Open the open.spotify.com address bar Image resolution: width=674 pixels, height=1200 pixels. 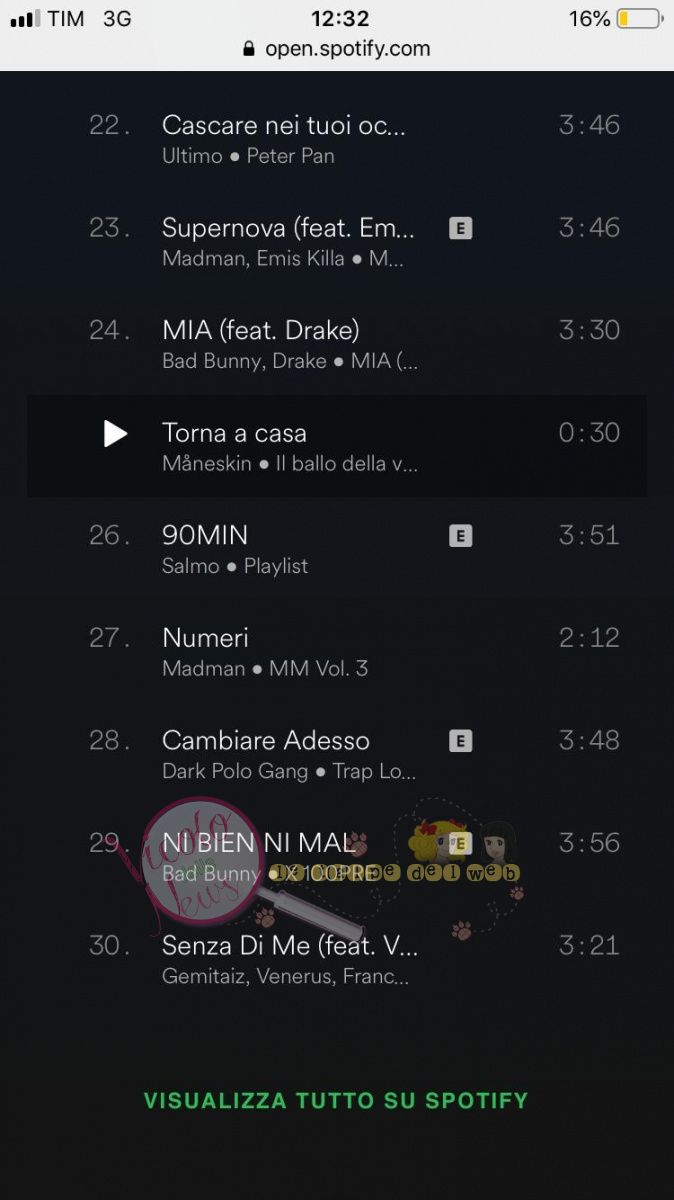[337, 48]
